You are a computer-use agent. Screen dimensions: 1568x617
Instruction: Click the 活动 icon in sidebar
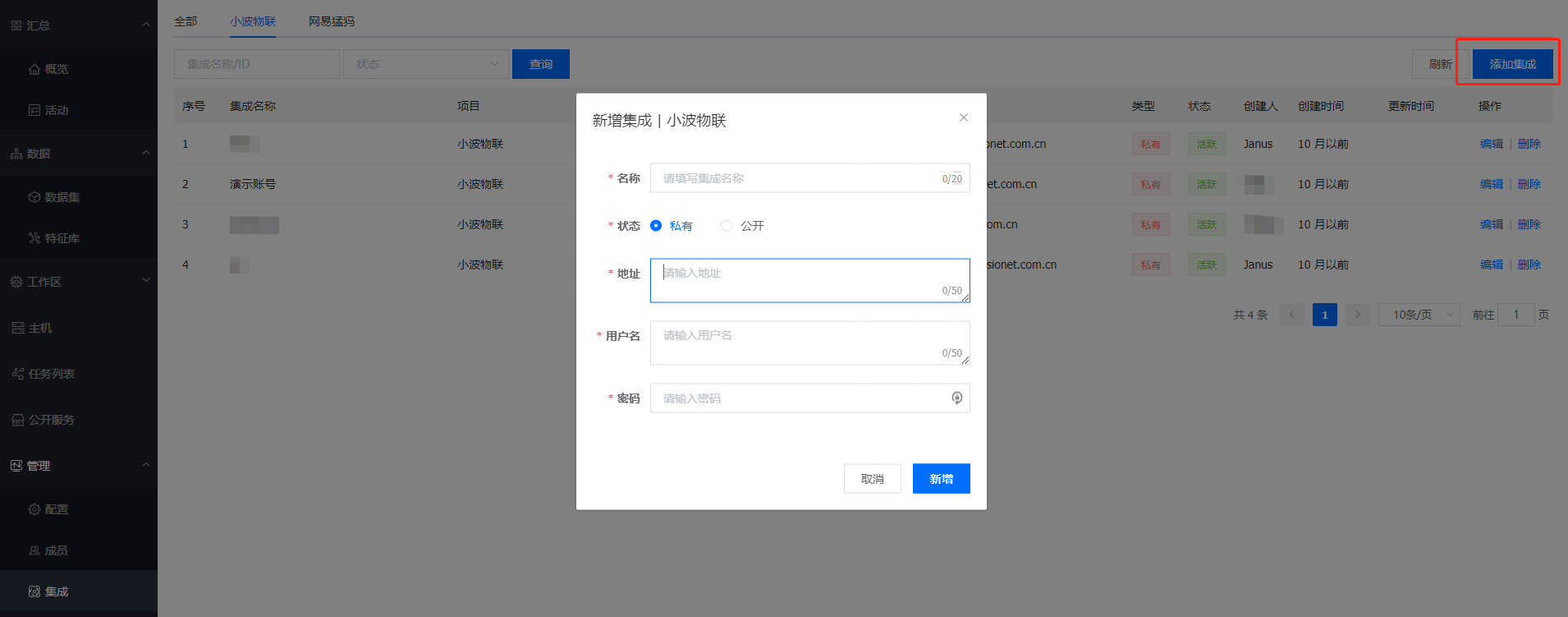click(x=34, y=110)
